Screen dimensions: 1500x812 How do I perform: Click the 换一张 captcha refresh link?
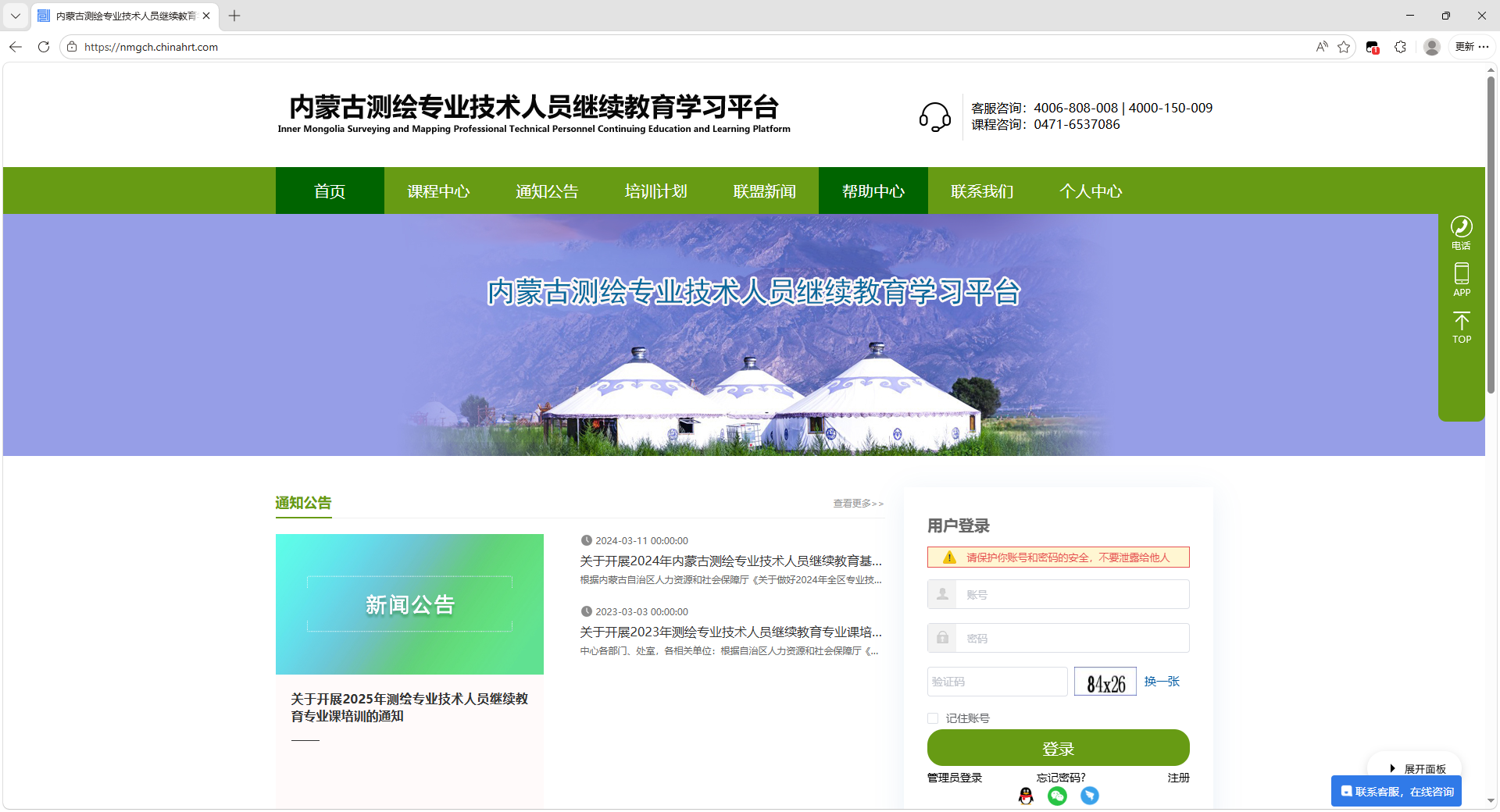coord(1162,682)
